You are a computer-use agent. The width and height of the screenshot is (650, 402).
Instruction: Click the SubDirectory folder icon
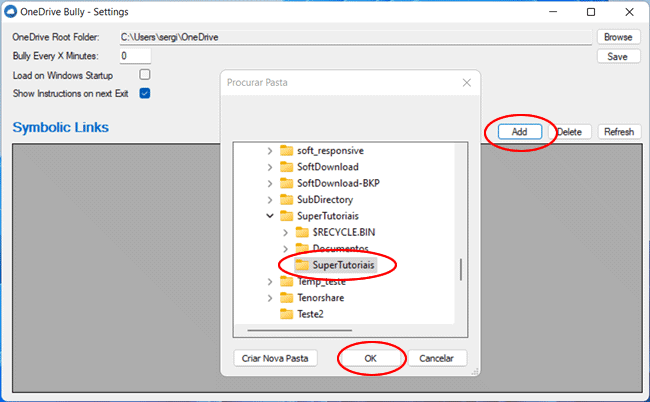click(x=287, y=199)
